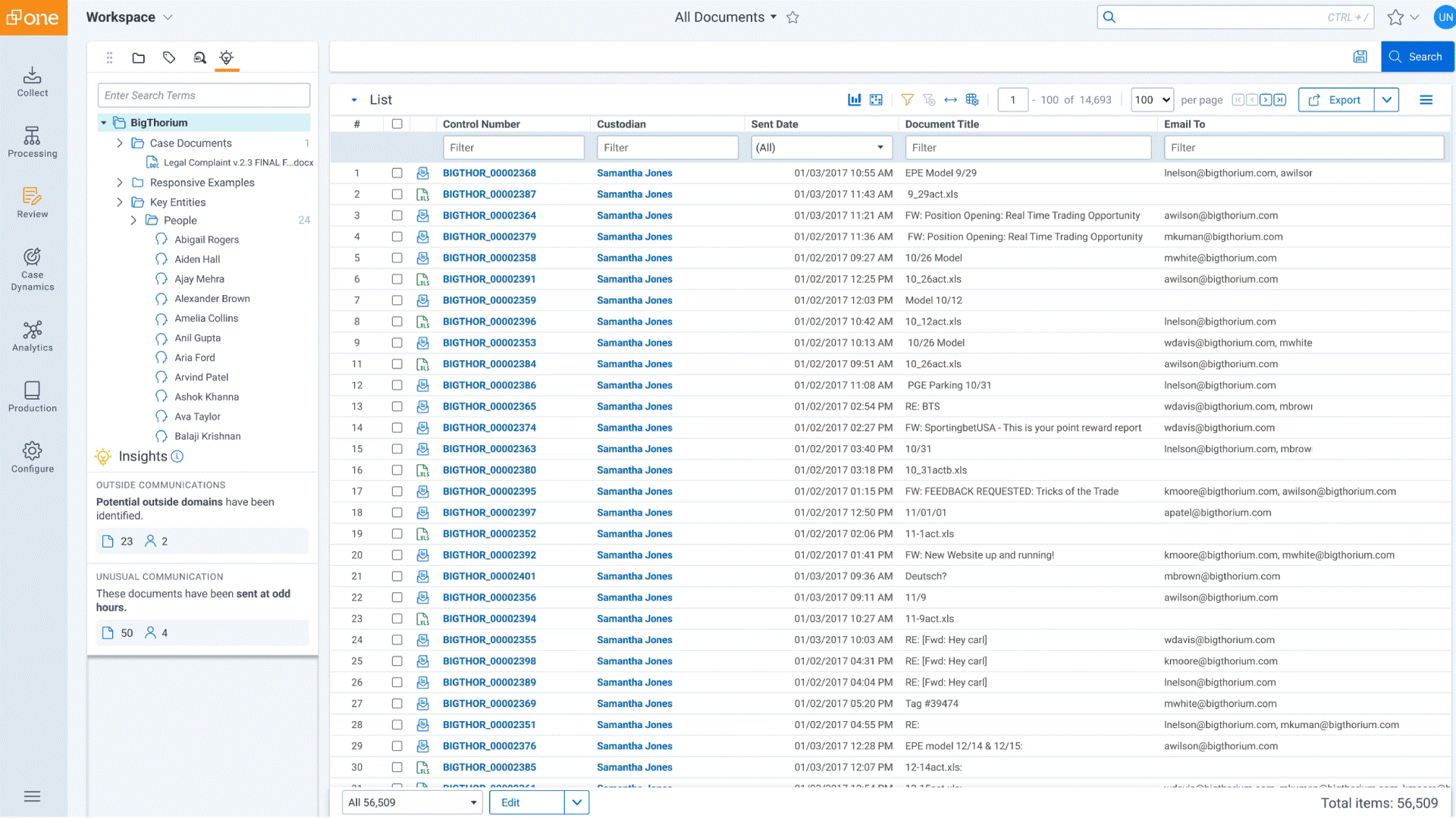Open the Sent Date (All) filter dropdown

point(821,148)
